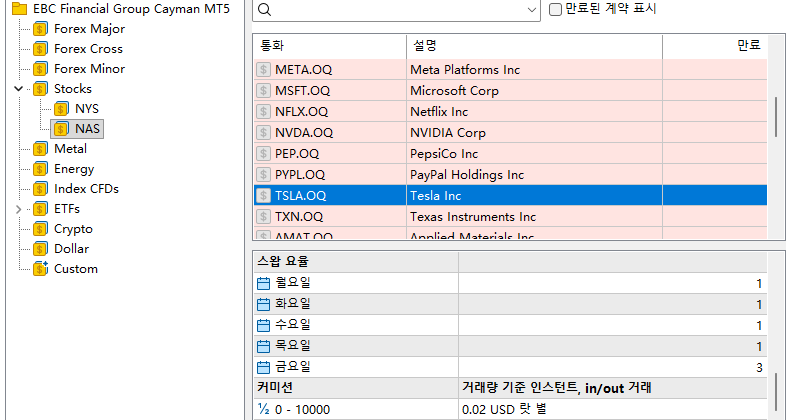Select the Crypto group label

[x=73, y=229]
